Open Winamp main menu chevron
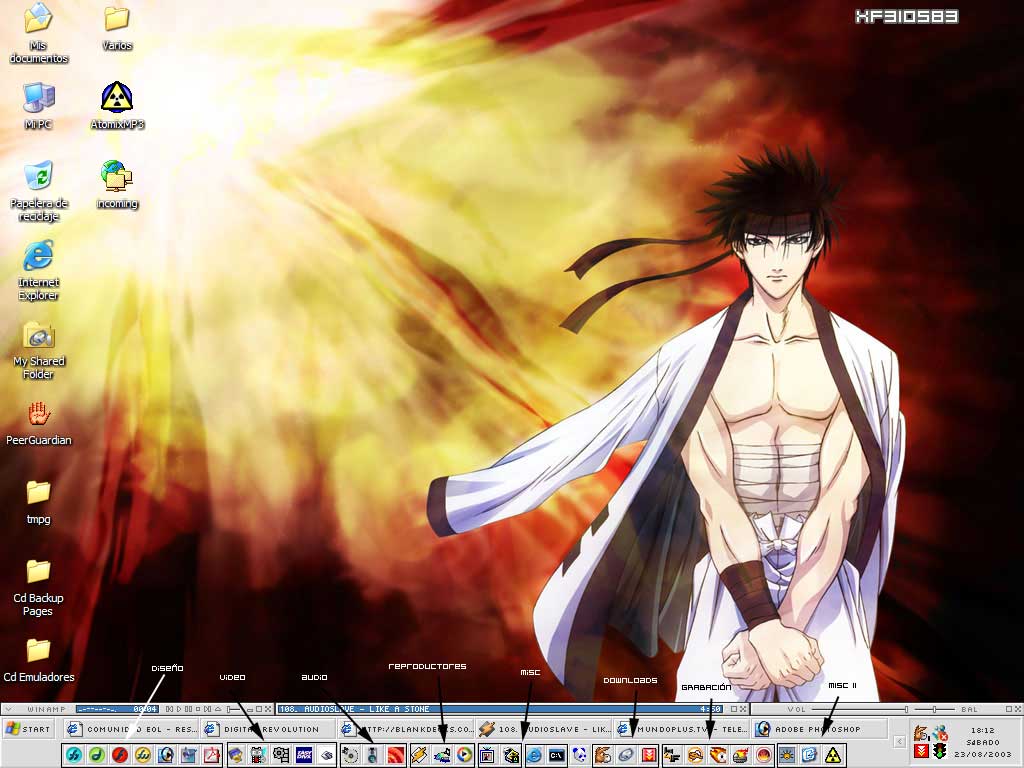Screen dimensions: 1024x768 click(x=8, y=709)
